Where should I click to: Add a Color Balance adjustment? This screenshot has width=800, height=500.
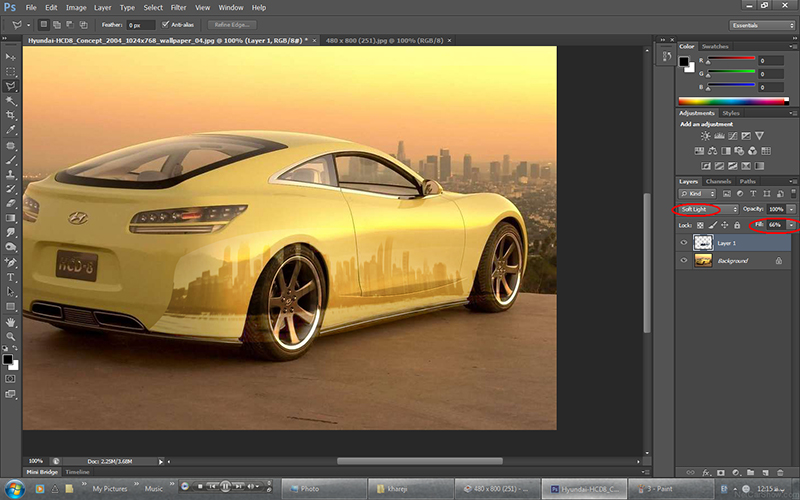tap(712, 151)
